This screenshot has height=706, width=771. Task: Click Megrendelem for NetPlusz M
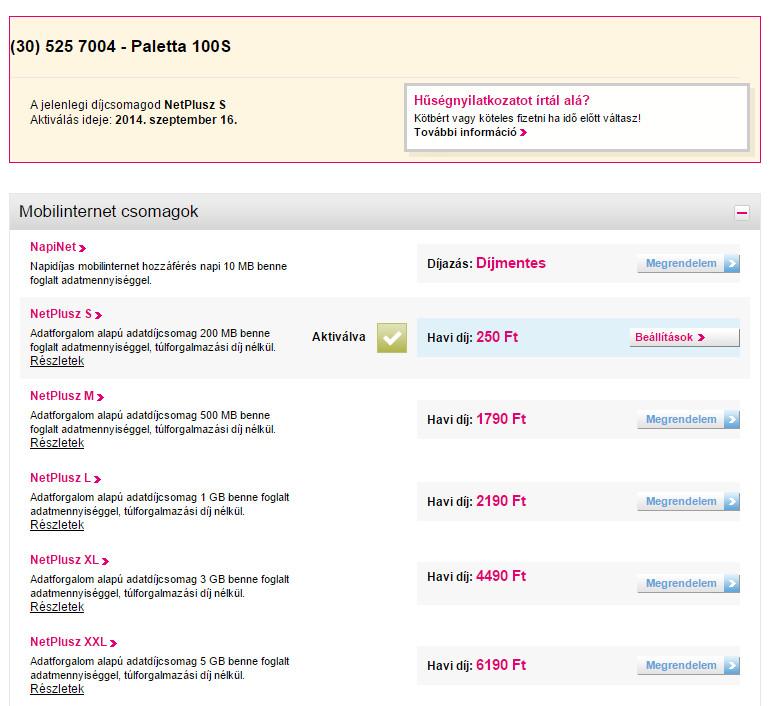pyautogui.click(x=688, y=419)
